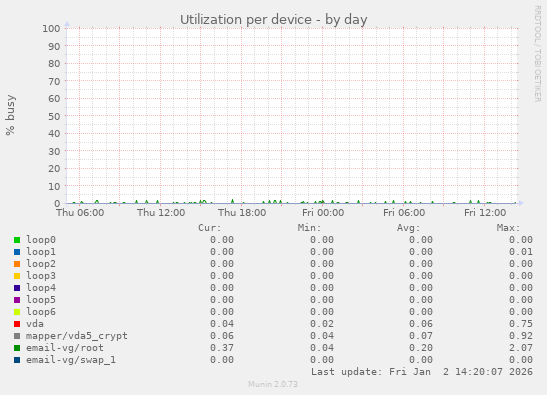Click the 50 y-axis tick label
The height and width of the screenshot is (395, 547).
pyautogui.click(x=54, y=116)
